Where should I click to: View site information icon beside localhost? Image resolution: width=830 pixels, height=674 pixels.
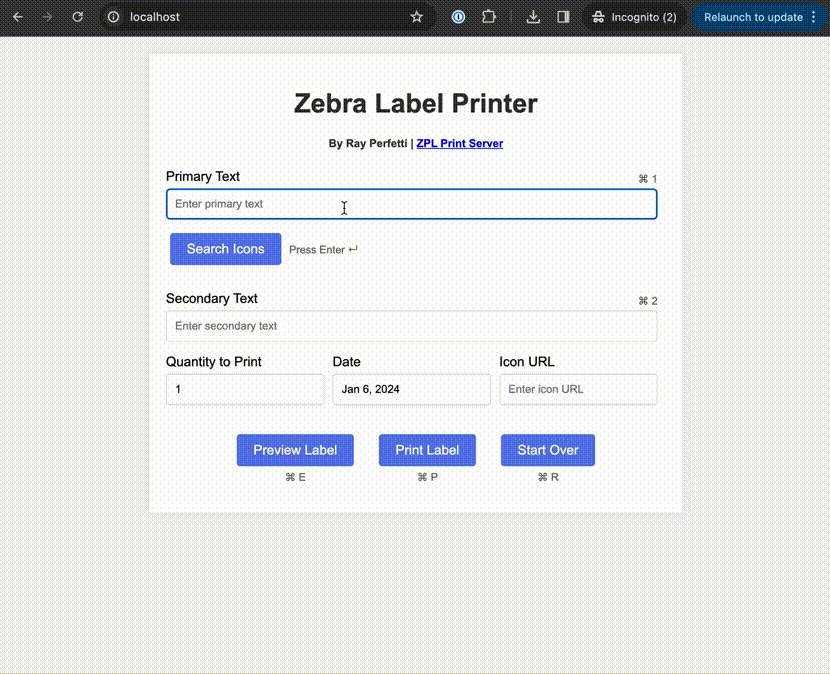tap(113, 17)
